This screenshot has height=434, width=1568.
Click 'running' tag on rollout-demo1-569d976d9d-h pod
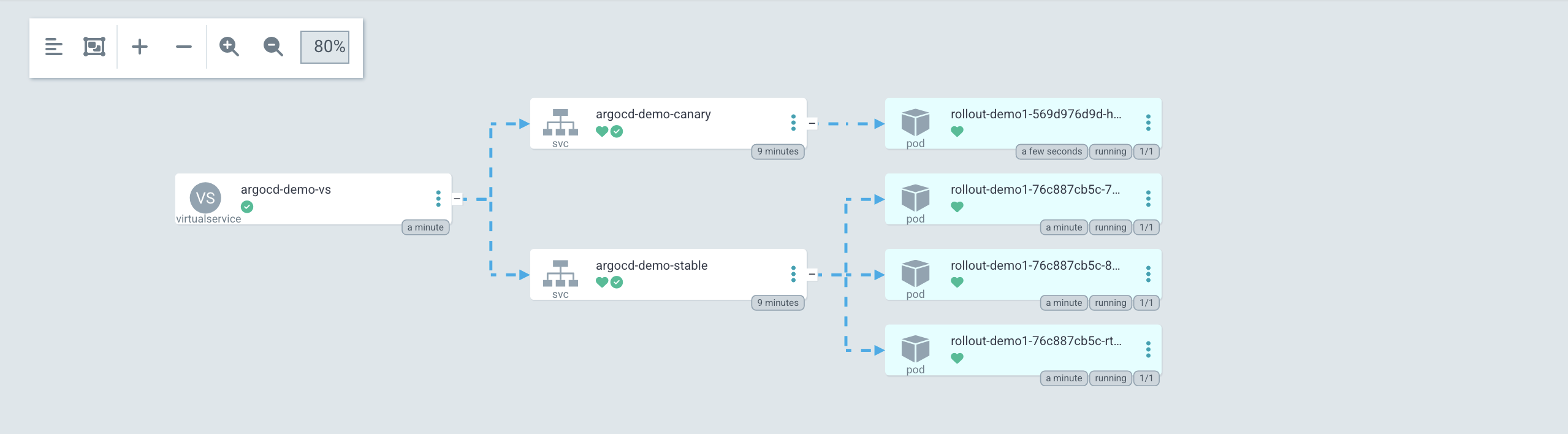point(1111,151)
